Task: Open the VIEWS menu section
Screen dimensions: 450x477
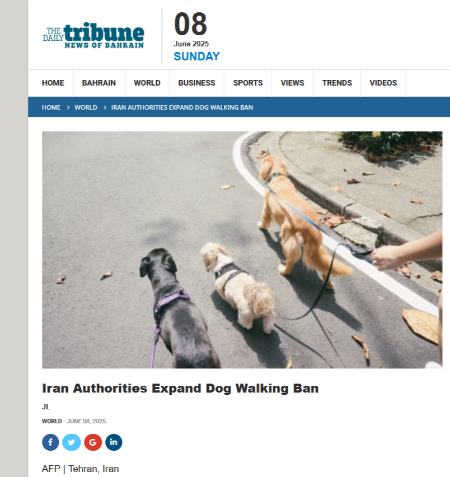Action: coord(292,83)
